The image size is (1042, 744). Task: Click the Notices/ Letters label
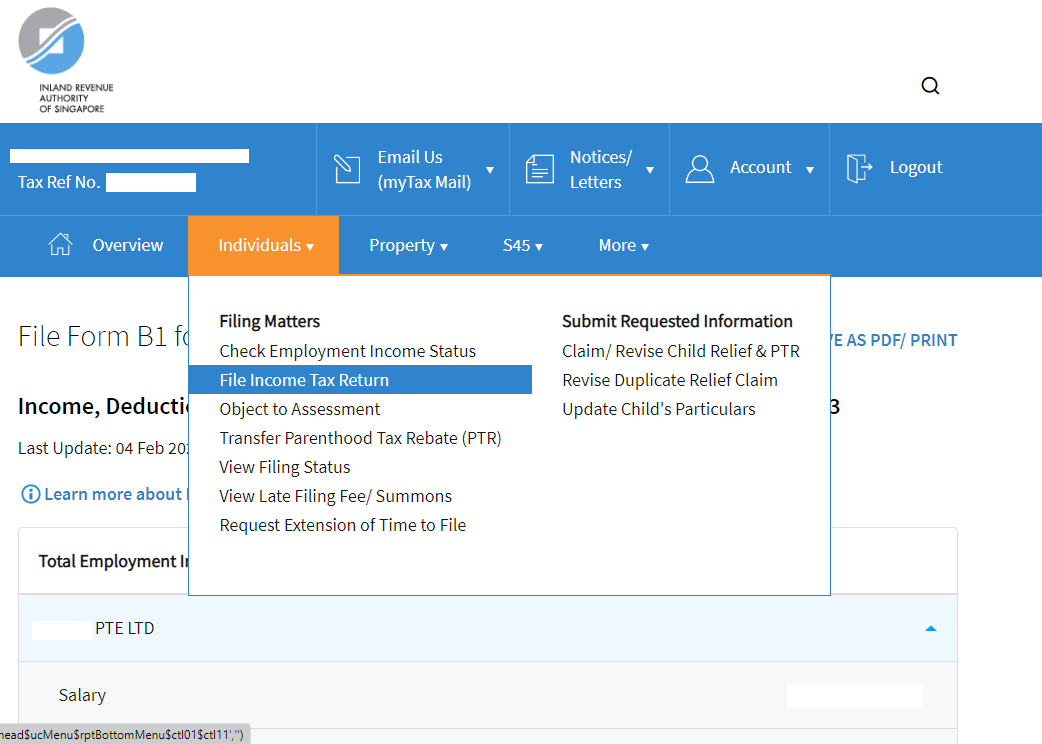click(x=601, y=169)
